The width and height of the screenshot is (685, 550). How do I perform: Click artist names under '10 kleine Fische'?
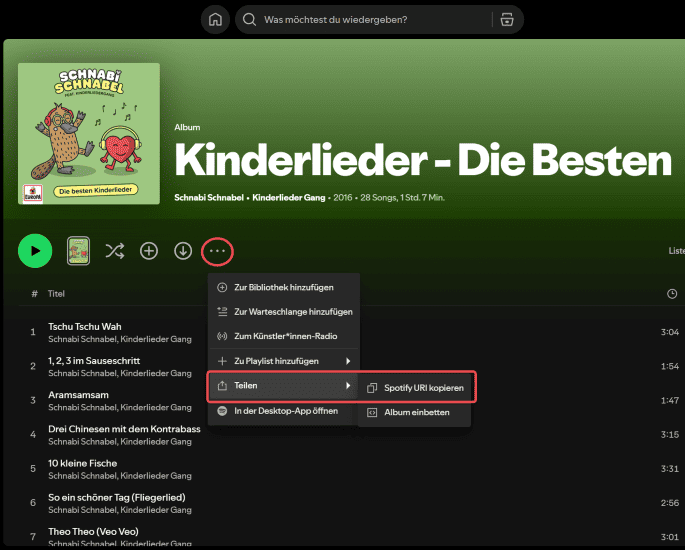(120, 476)
